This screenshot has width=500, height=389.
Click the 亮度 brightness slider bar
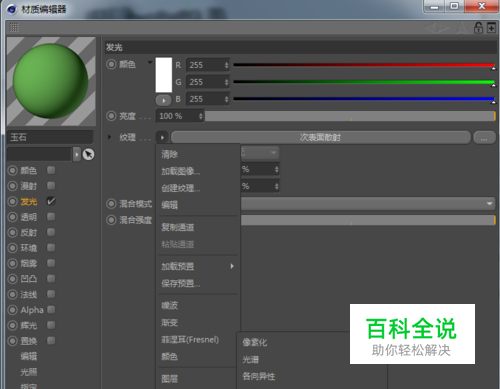point(350,116)
